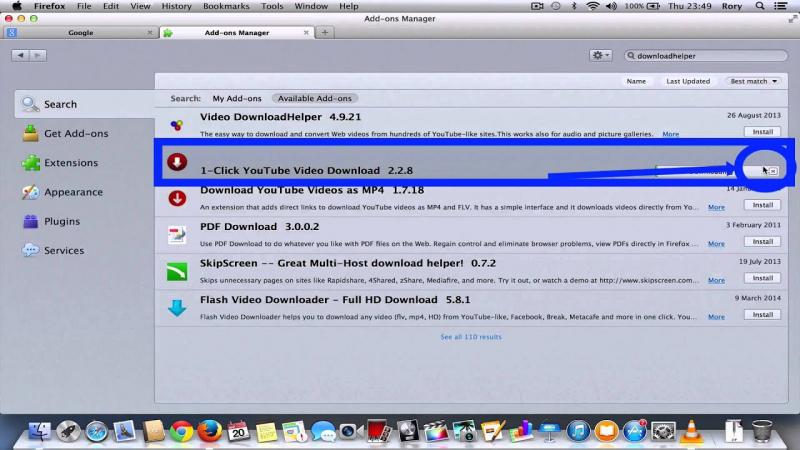Toggle full screen with the window arrows
The image size is (800, 450).
click(x=792, y=19)
